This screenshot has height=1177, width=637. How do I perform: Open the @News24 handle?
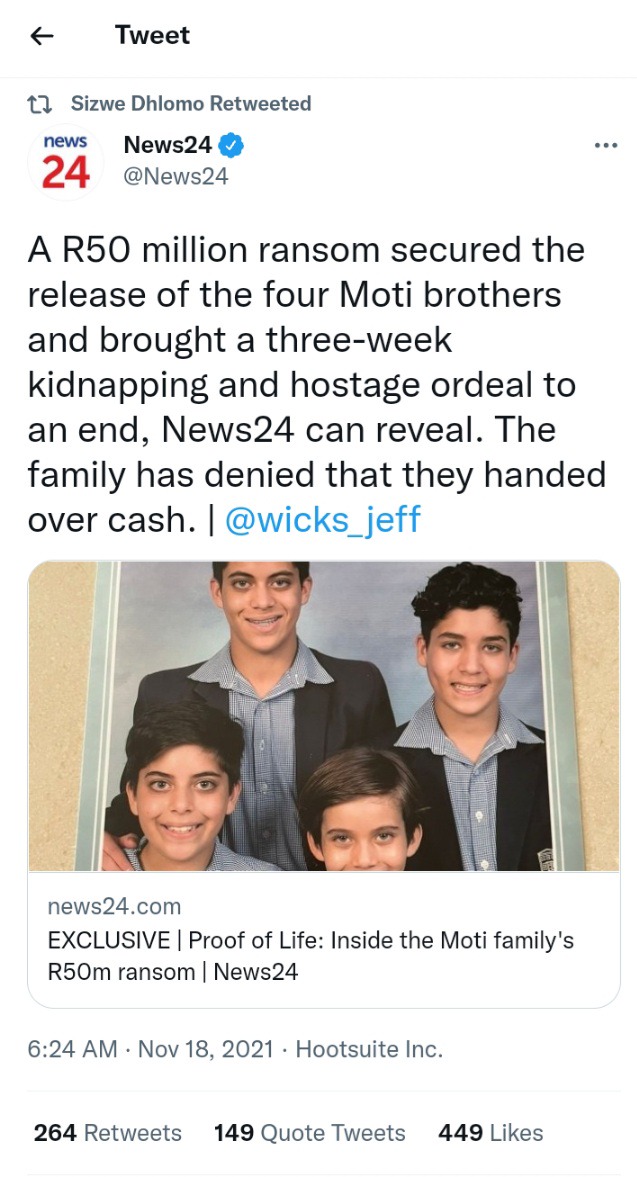point(176,177)
